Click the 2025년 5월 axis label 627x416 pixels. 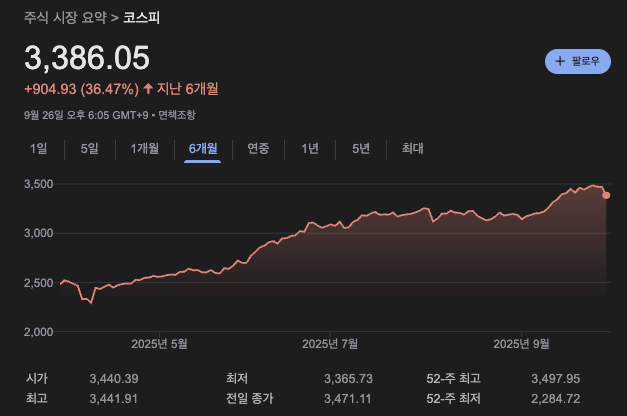click(x=159, y=343)
